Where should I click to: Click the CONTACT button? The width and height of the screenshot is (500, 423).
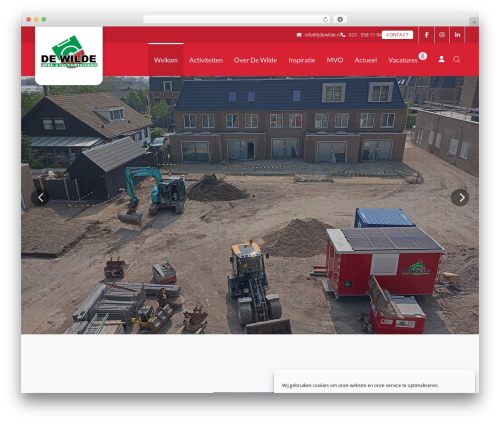point(397,35)
